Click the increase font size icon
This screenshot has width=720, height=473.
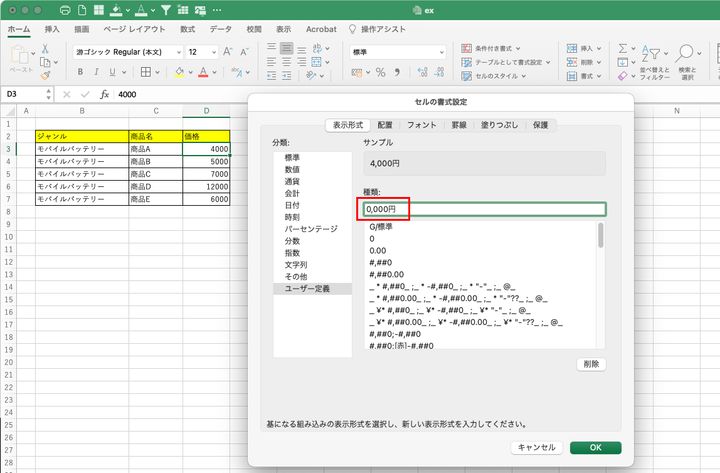(227, 51)
